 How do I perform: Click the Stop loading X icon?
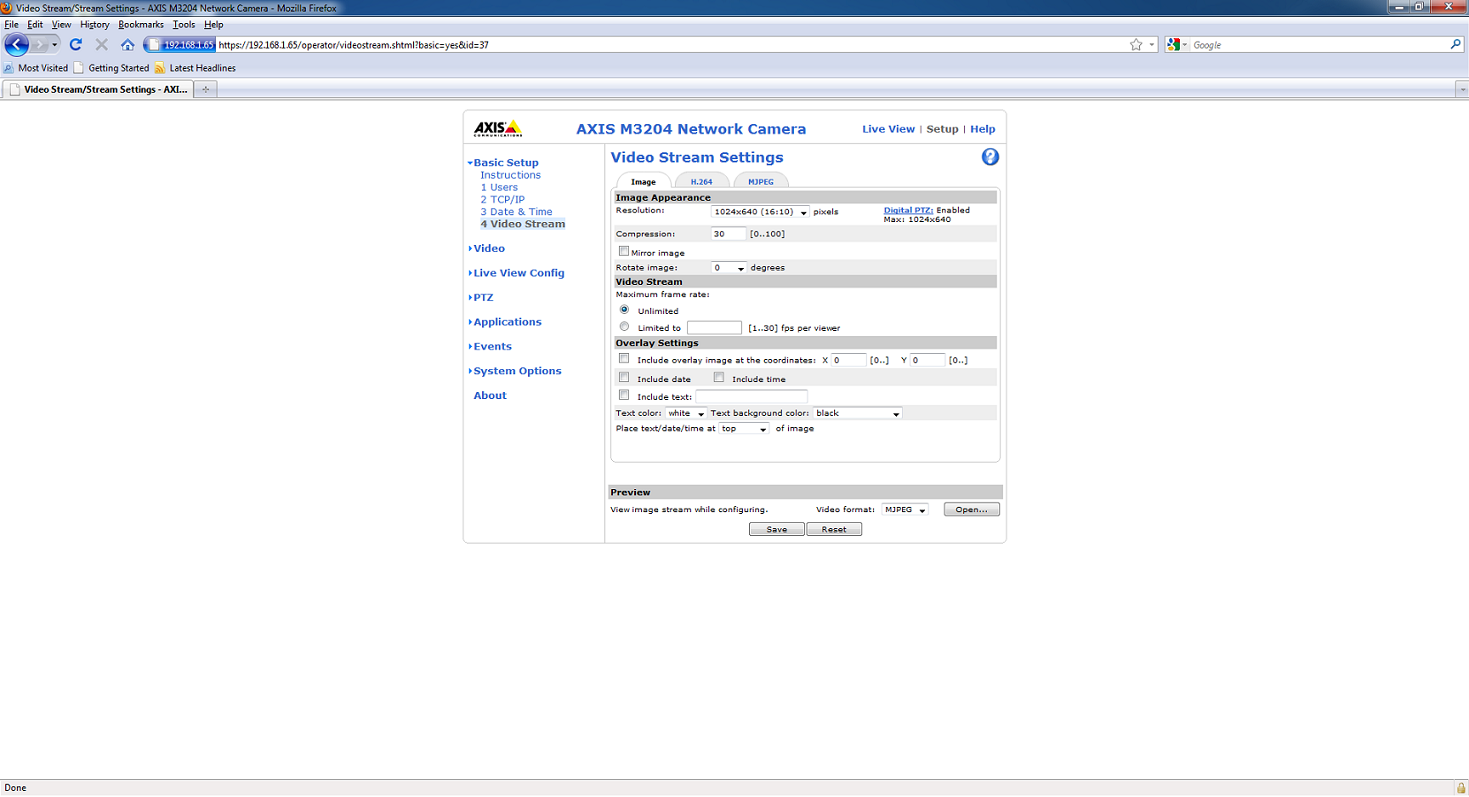pos(101,45)
